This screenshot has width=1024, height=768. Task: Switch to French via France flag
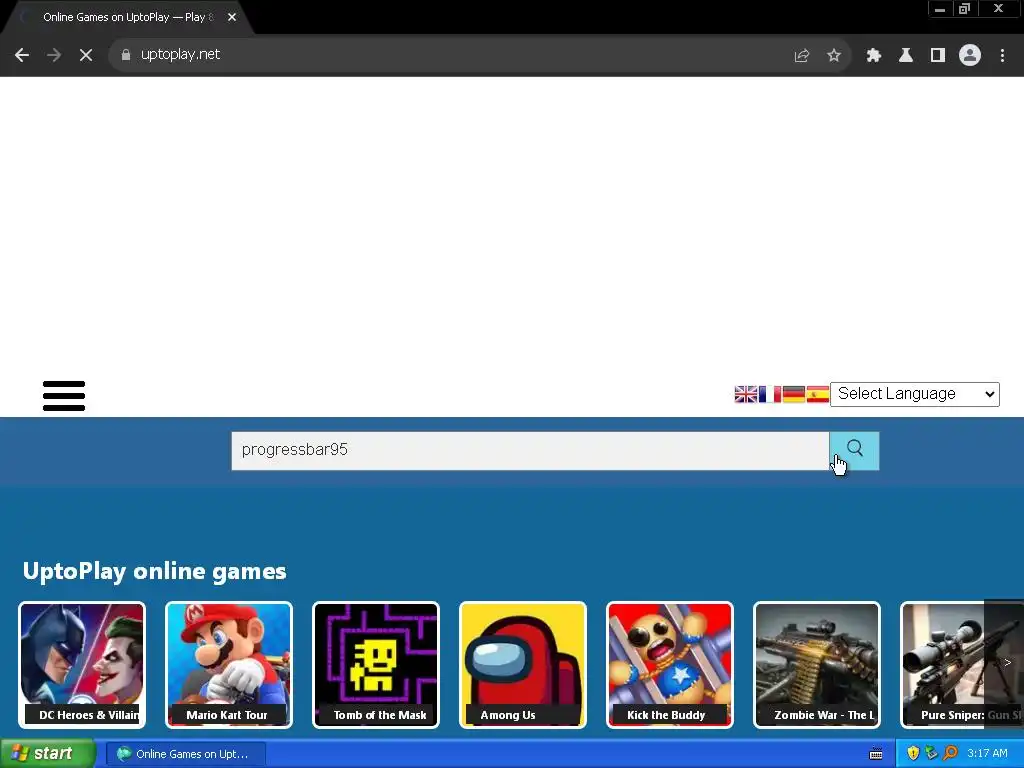[x=770, y=394]
